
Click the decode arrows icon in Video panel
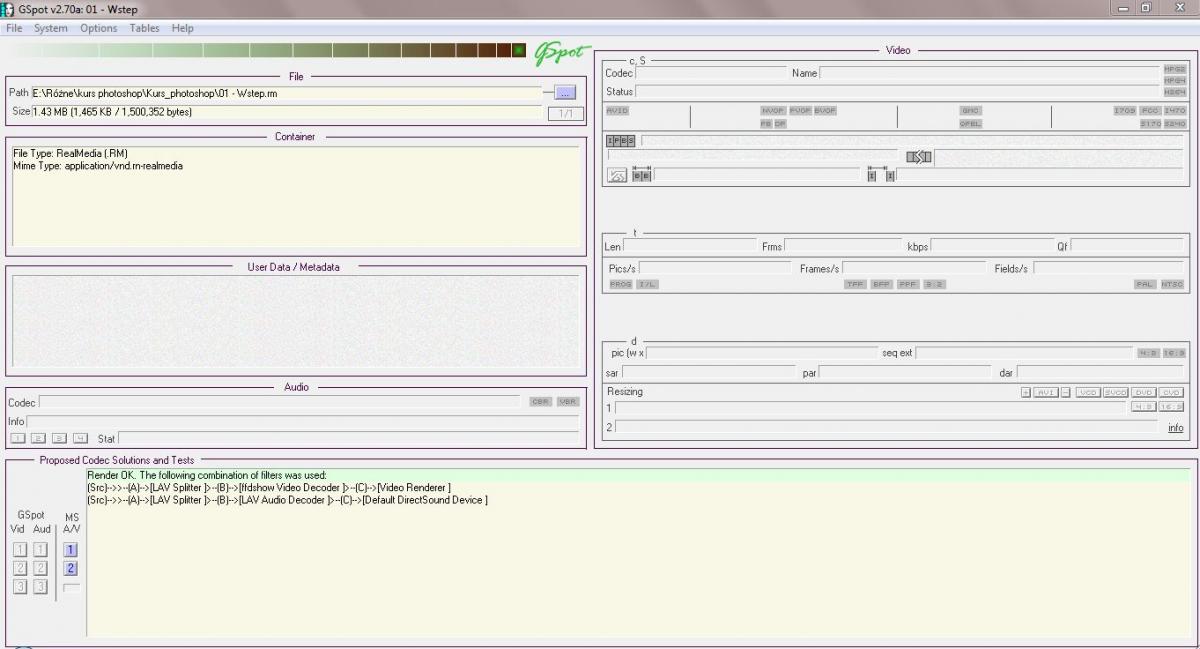coord(919,157)
